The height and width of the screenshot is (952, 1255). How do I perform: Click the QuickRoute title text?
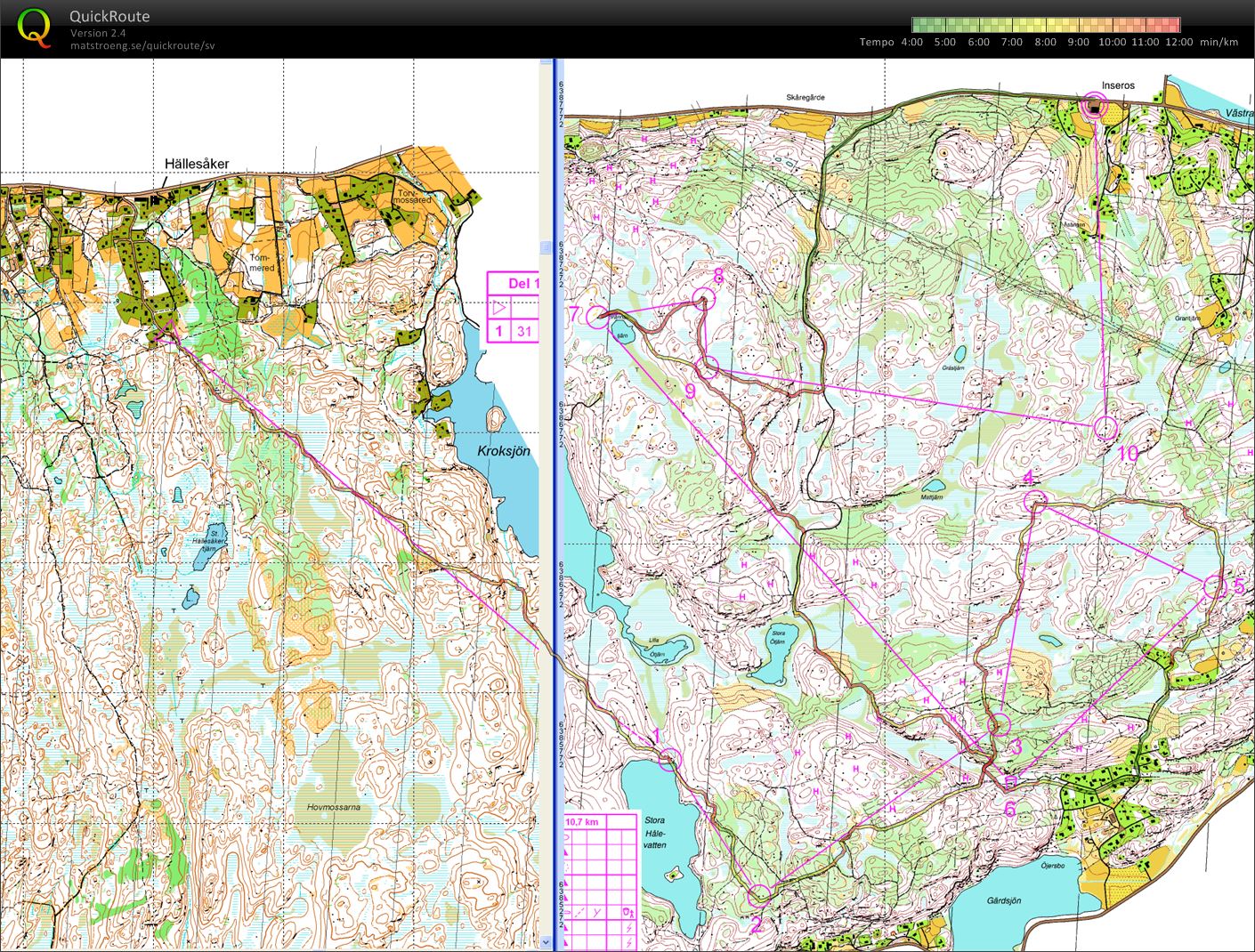(109, 16)
